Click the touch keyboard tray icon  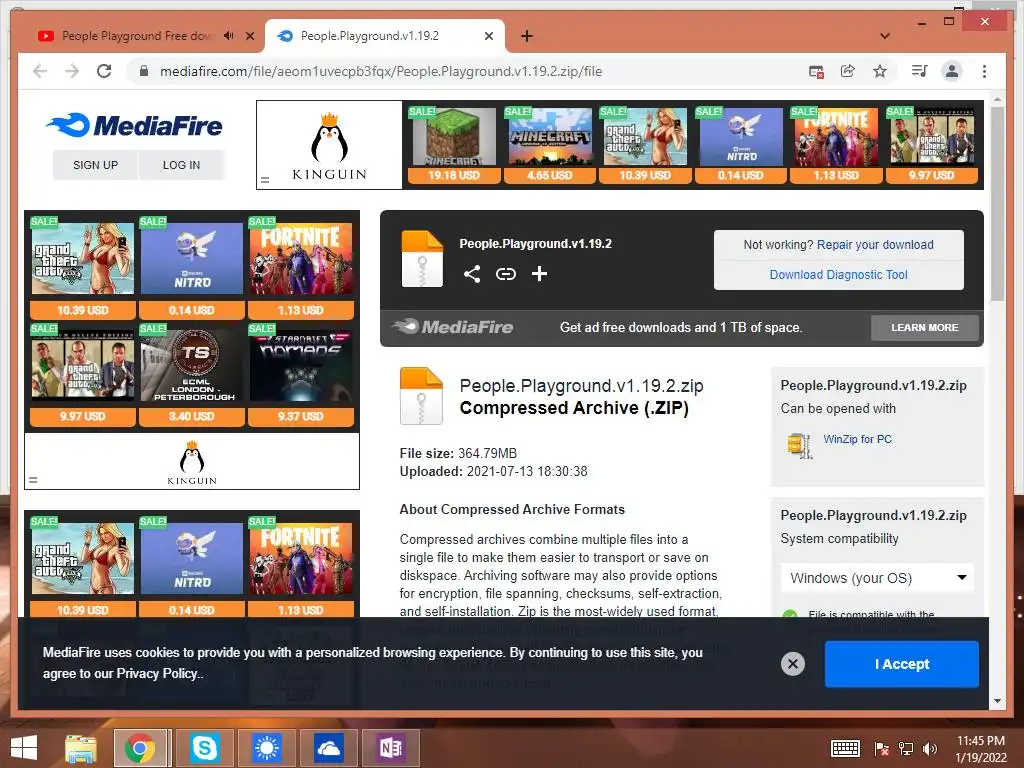(x=845, y=748)
